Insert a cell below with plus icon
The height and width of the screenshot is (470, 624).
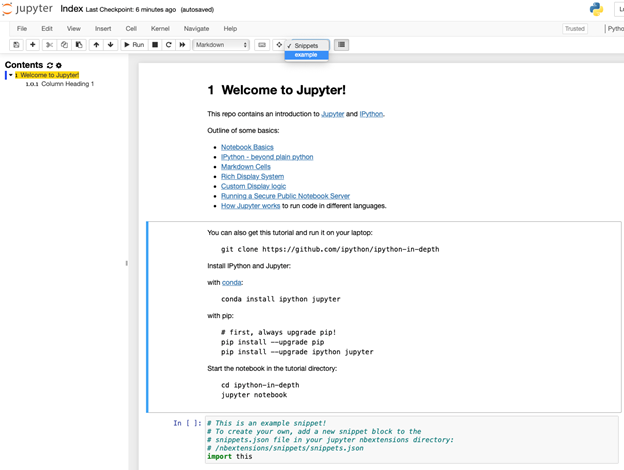tap(33, 45)
